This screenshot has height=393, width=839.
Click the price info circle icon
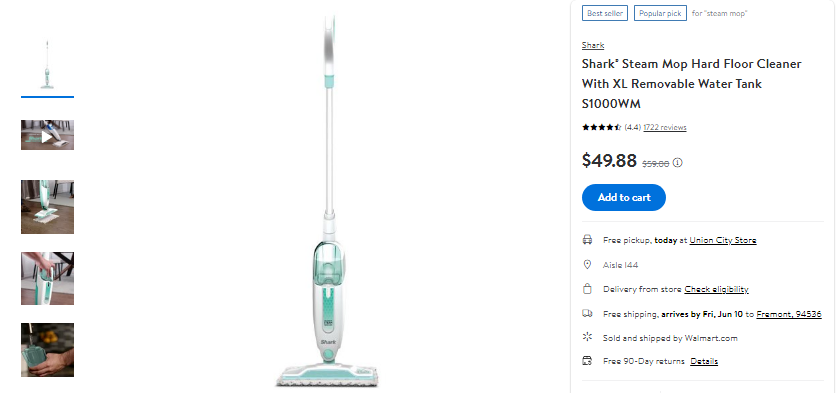[677, 163]
